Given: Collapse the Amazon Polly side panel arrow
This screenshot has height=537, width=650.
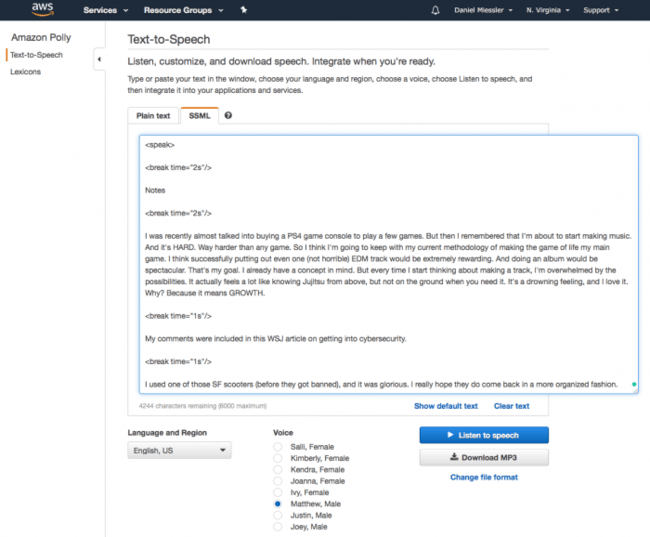Looking at the screenshot, I should tap(99, 59).
